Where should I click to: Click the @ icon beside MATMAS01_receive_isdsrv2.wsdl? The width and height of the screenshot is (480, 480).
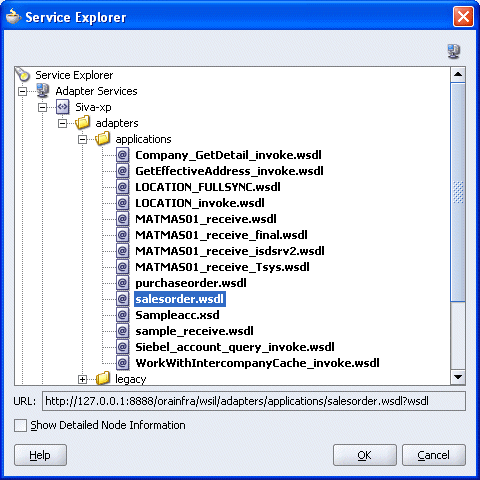(x=122, y=251)
